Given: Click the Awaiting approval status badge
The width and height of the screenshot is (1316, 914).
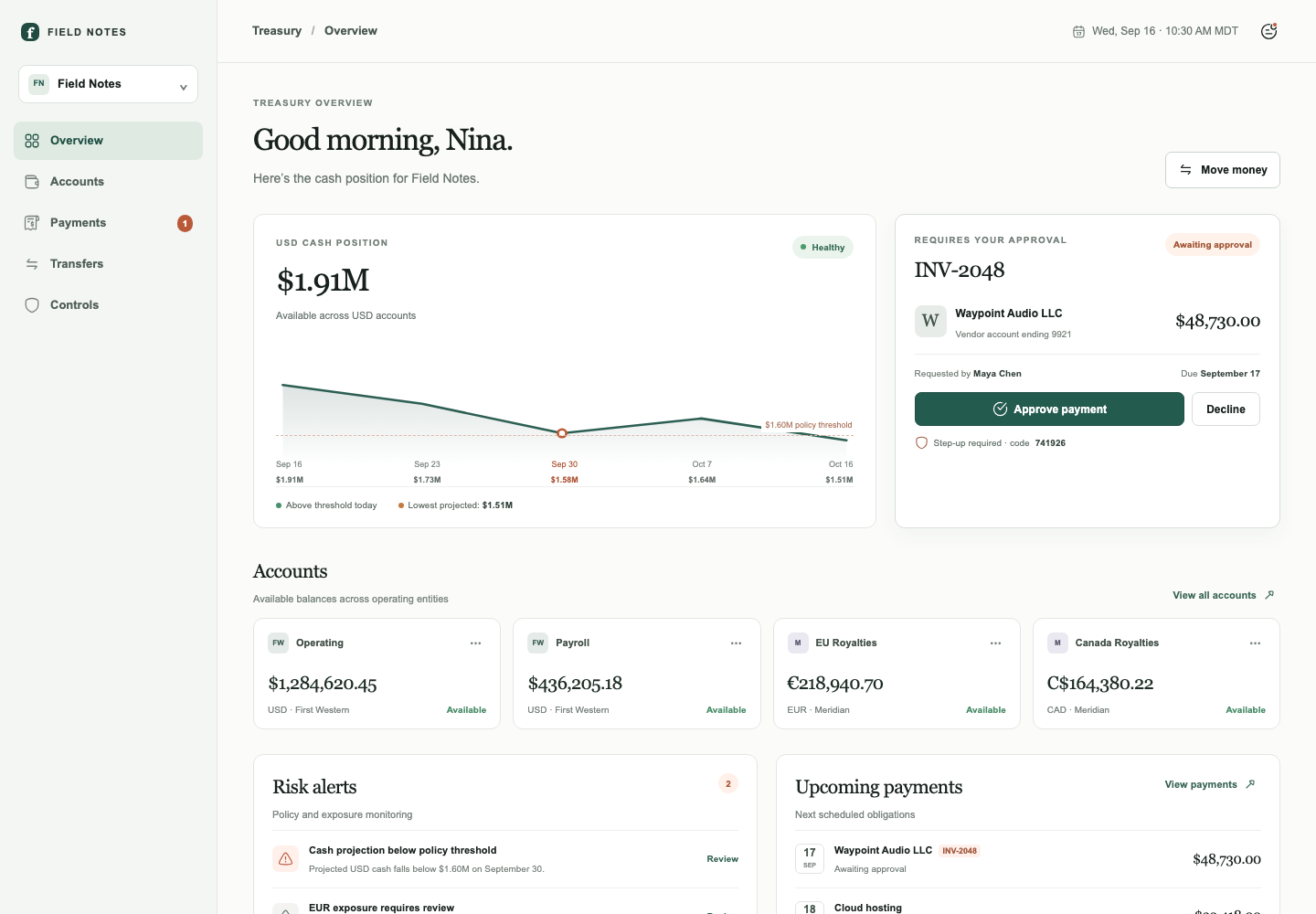Looking at the screenshot, I should click(1212, 245).
